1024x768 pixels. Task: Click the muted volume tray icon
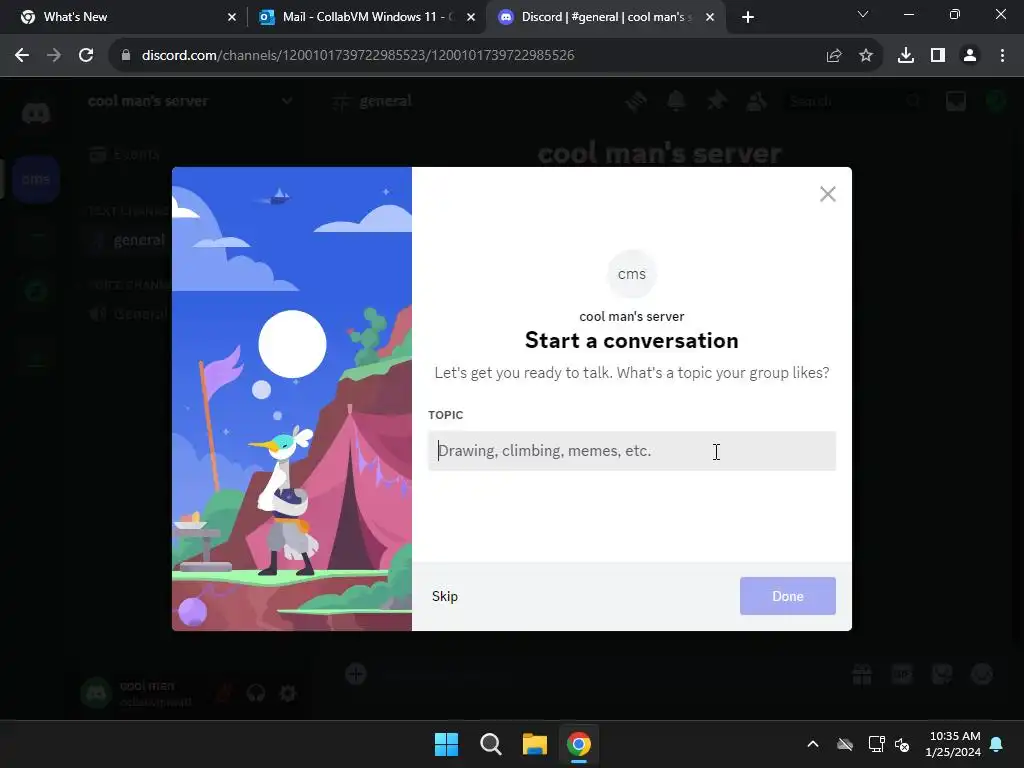pyautogui.click(x=902, y=744)
